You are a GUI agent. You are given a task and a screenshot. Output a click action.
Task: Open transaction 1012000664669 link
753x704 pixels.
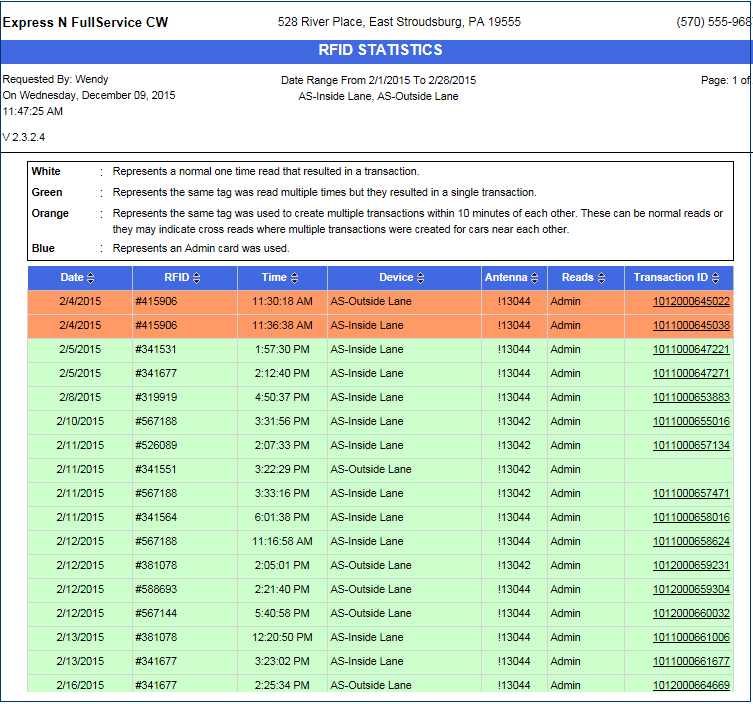click(x=691, y=685)
